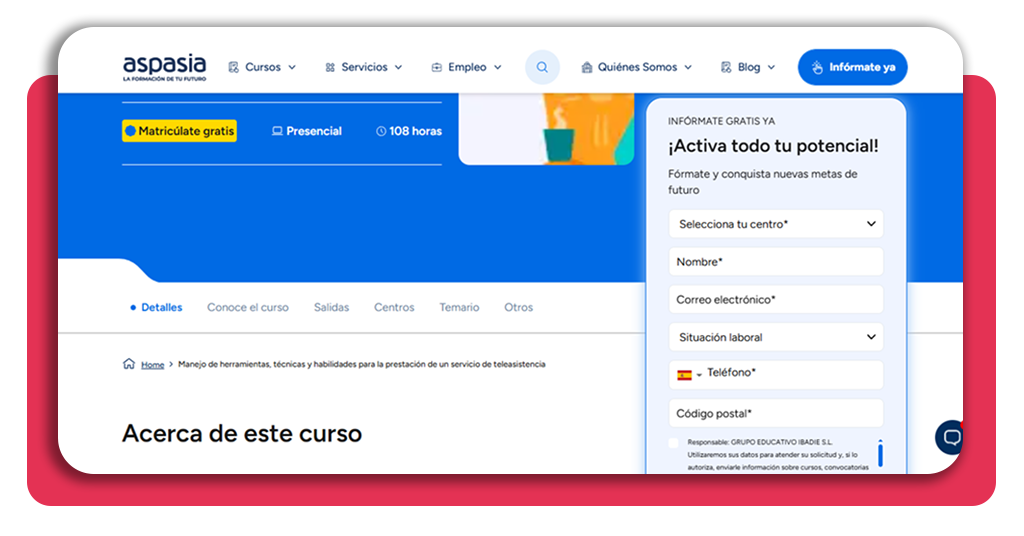Click the consent text scrollbar
1024x536 pixels.
[880, 454]
